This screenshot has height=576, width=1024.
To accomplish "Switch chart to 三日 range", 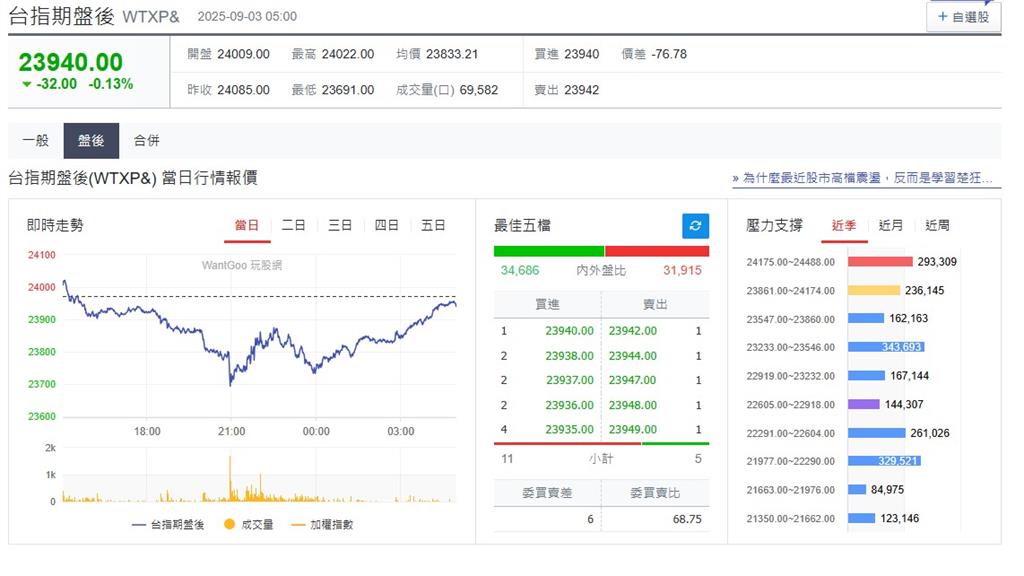I will (x=340, y=225).
